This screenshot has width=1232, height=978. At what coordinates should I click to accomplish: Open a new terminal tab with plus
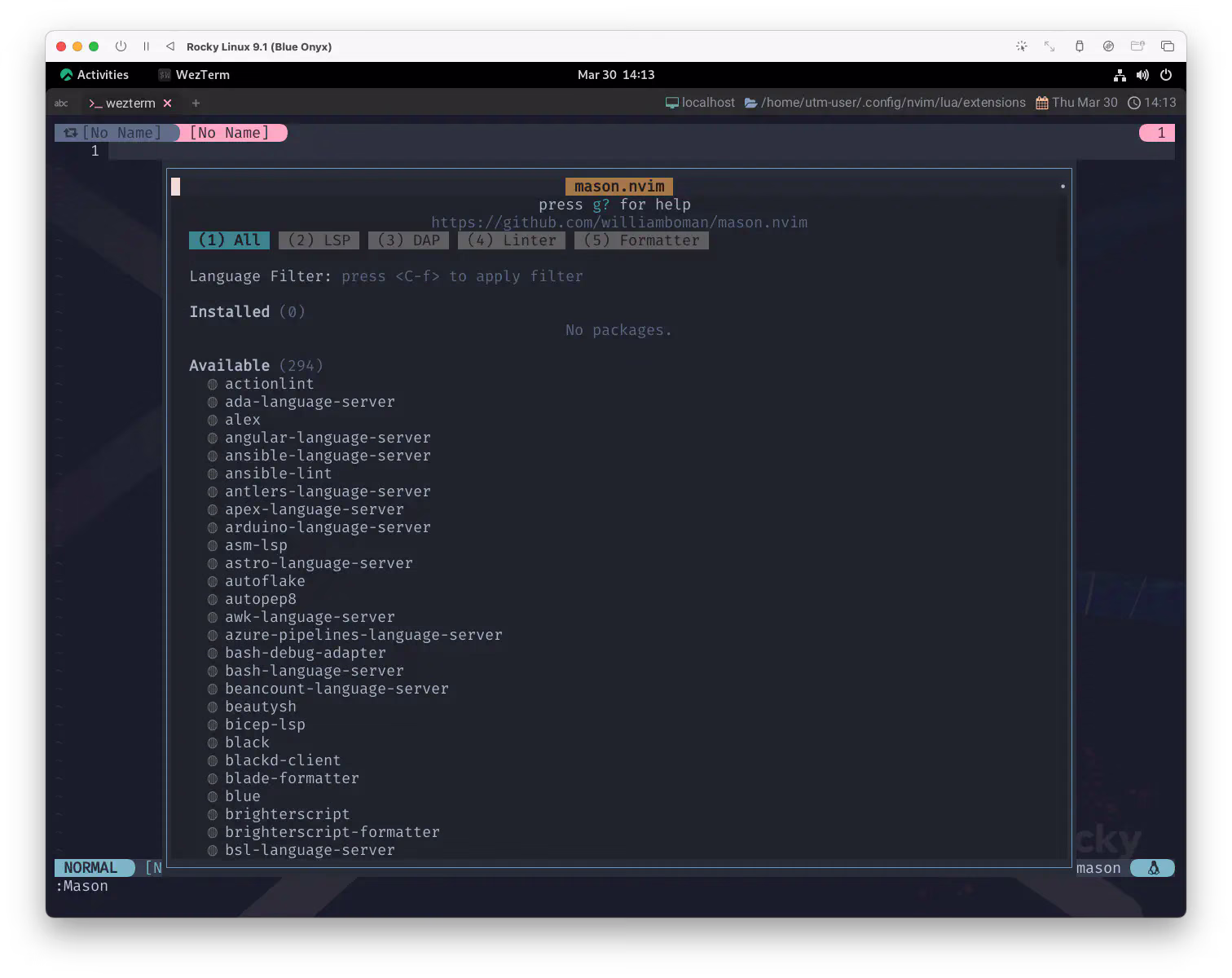point(196,104)
